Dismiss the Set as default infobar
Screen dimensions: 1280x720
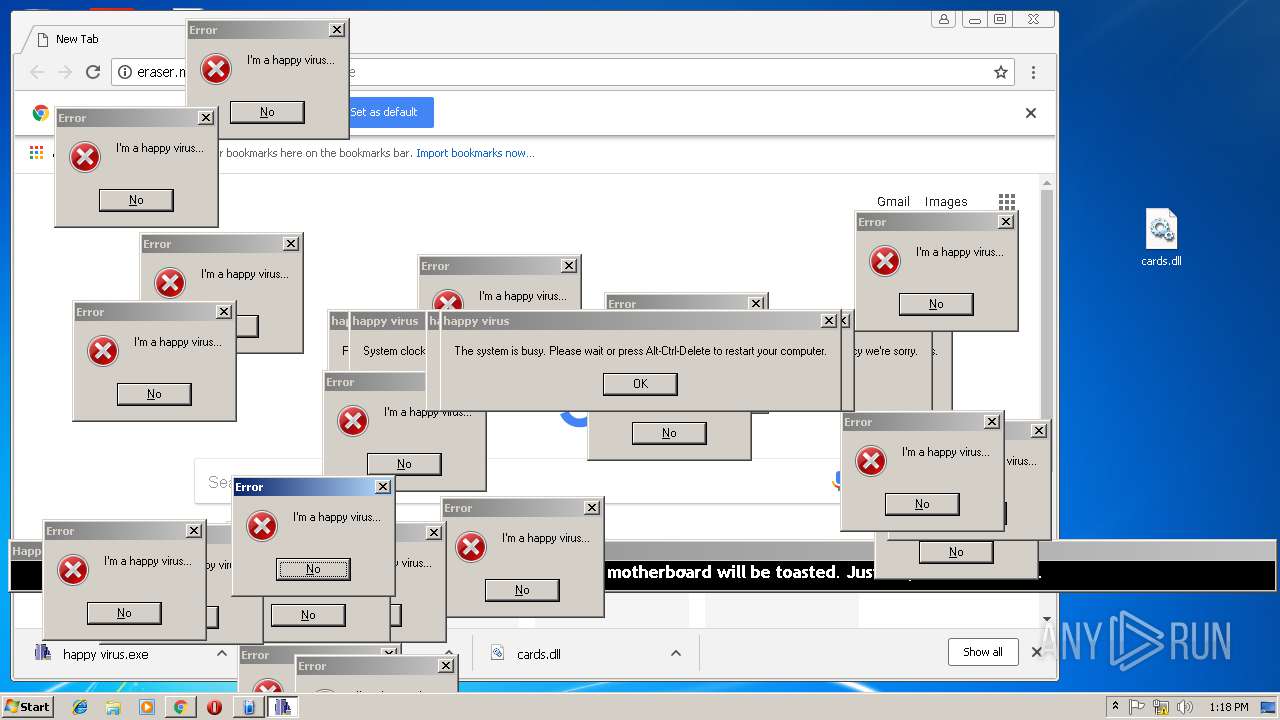pyautogui.click(x=1031, y=113)
